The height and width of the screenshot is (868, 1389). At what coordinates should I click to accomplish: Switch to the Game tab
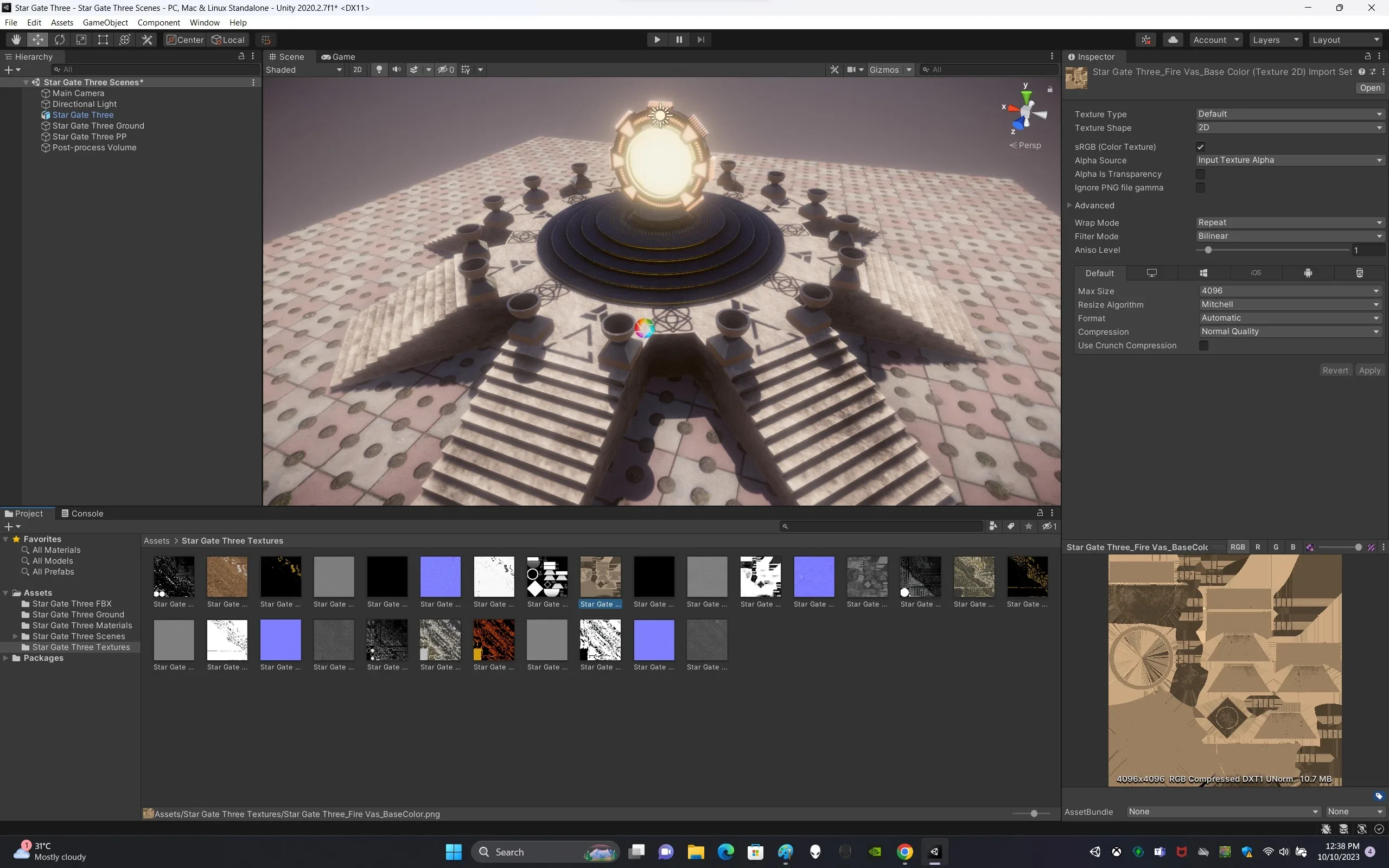pyautogui.click(x=338, y=57)
